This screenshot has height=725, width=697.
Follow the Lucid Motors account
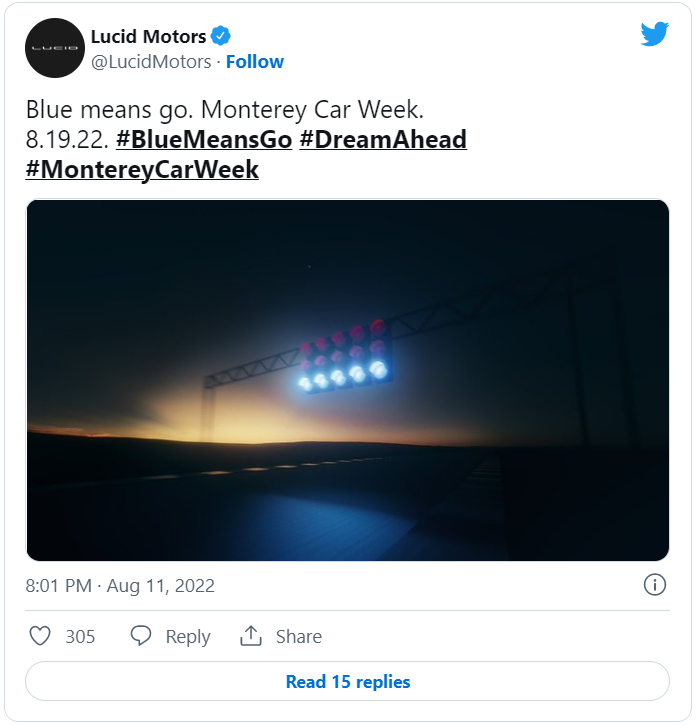click(x=254, y=61)
